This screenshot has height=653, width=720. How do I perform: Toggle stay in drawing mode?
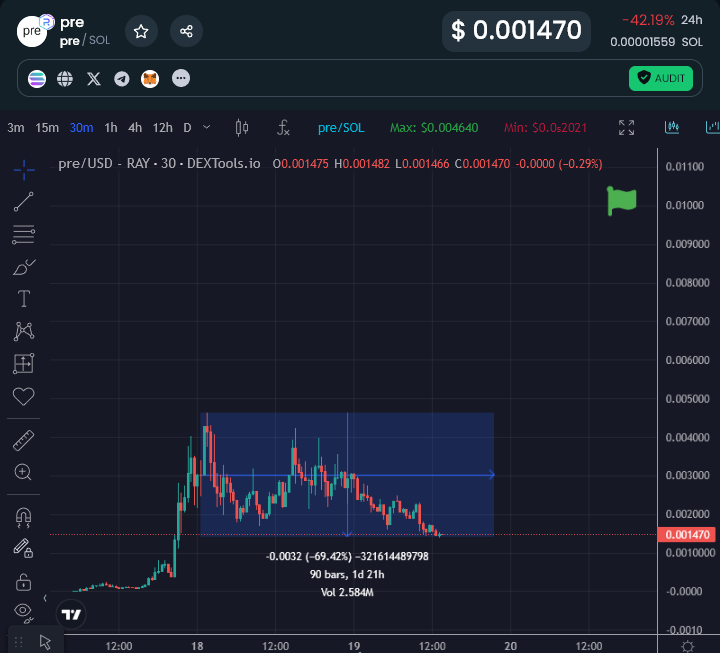23,548
